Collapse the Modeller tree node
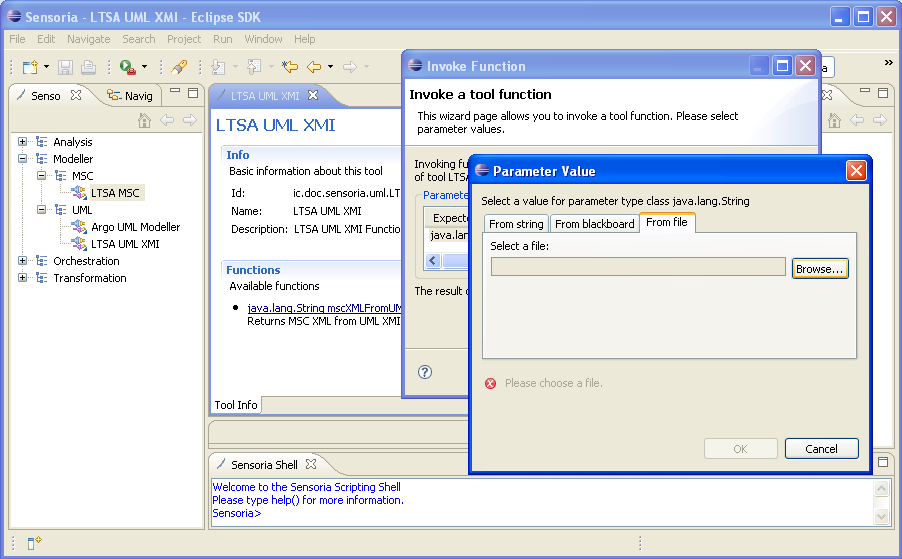902x559 pixels. [x=22, y=159]
